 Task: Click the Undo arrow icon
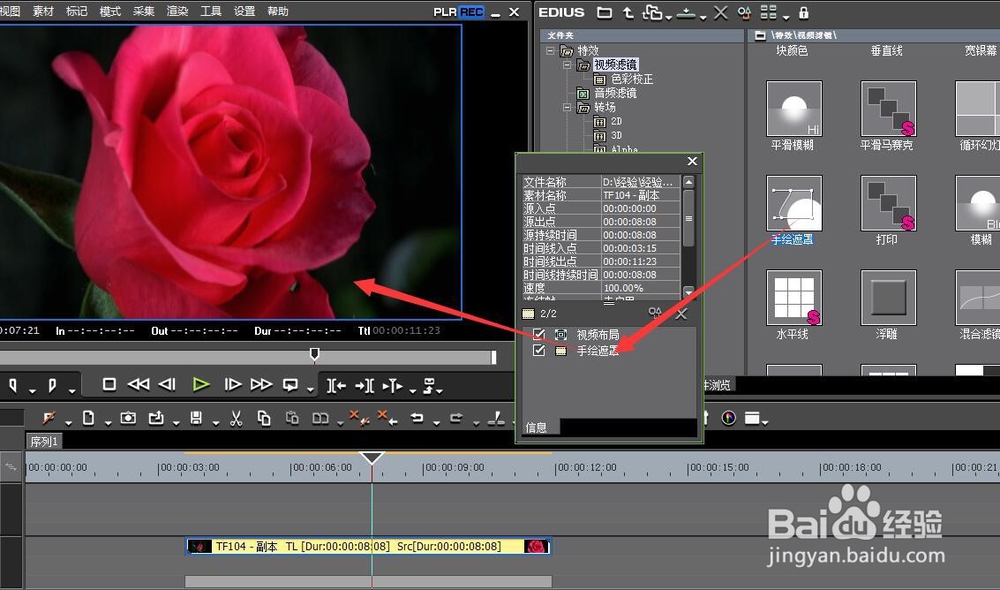(x=417, y=418)
